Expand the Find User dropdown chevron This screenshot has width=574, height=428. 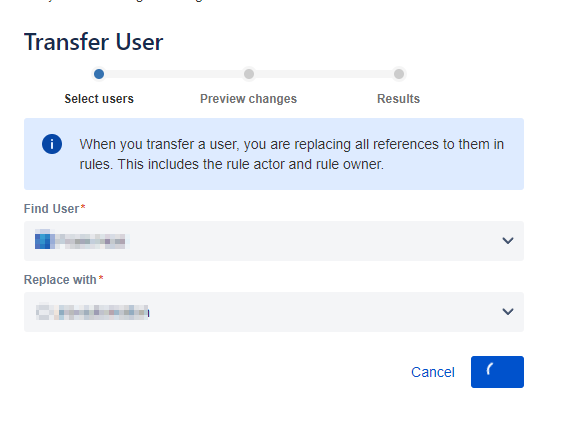tap(507, 241)
